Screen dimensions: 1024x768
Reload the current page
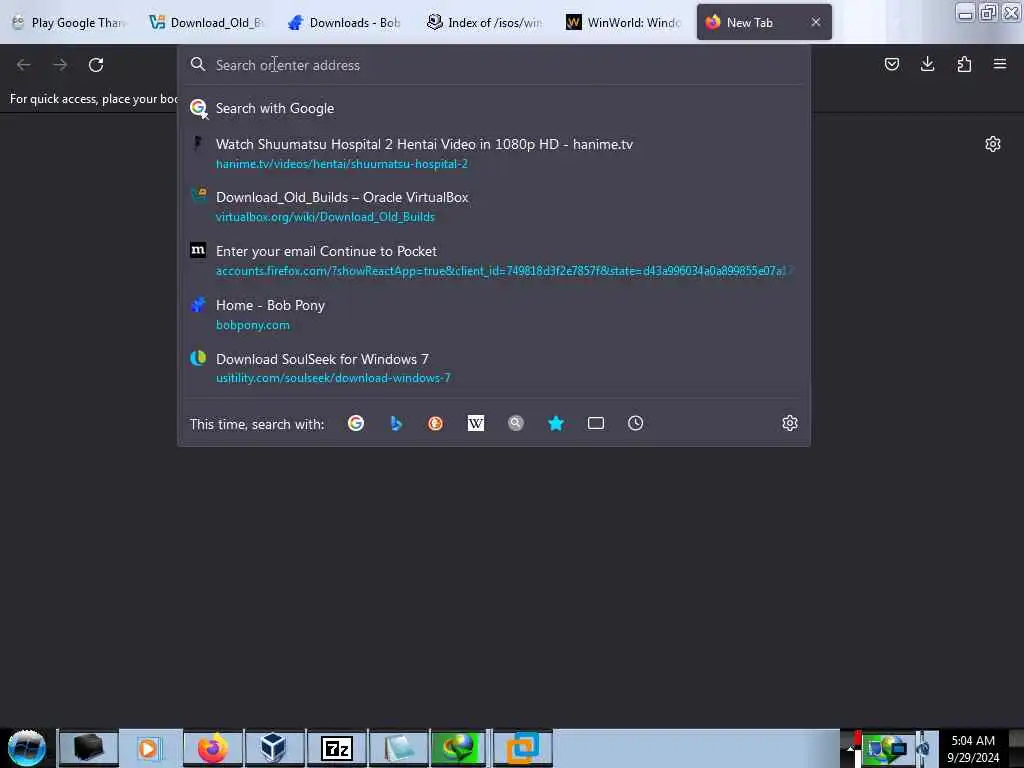coord(96,65)
